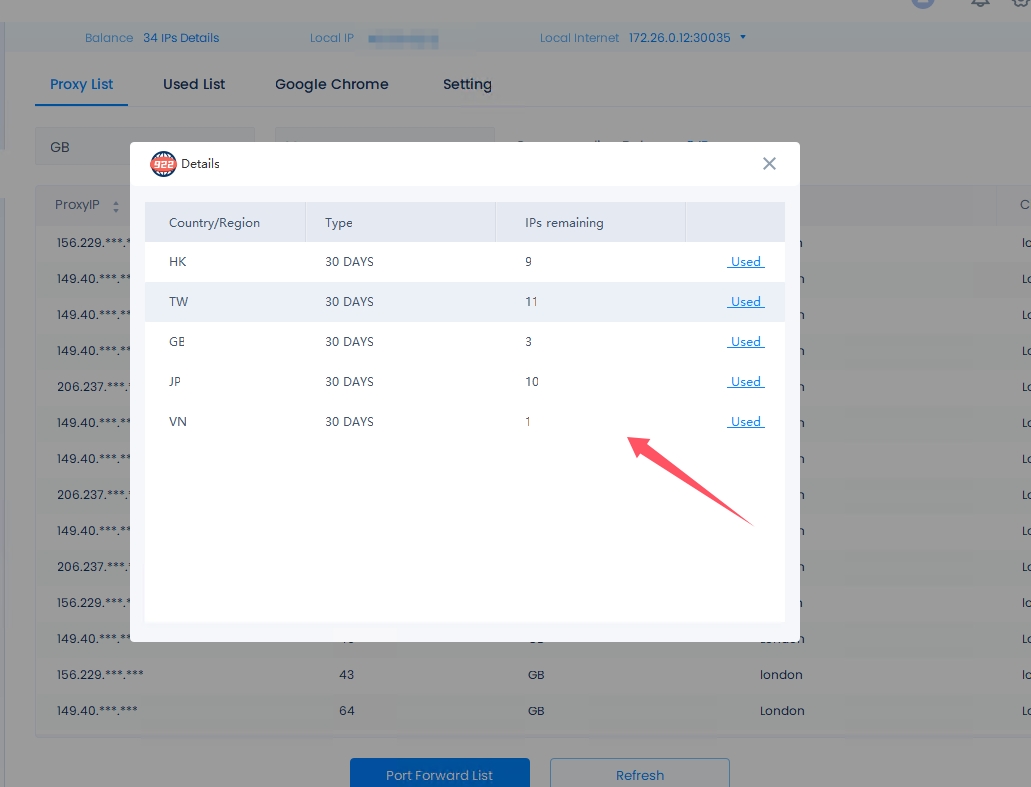Viewport: 1031px width, 787px height.
Task: Sort by ProxyIP column arrows
Action: [116, 206]
